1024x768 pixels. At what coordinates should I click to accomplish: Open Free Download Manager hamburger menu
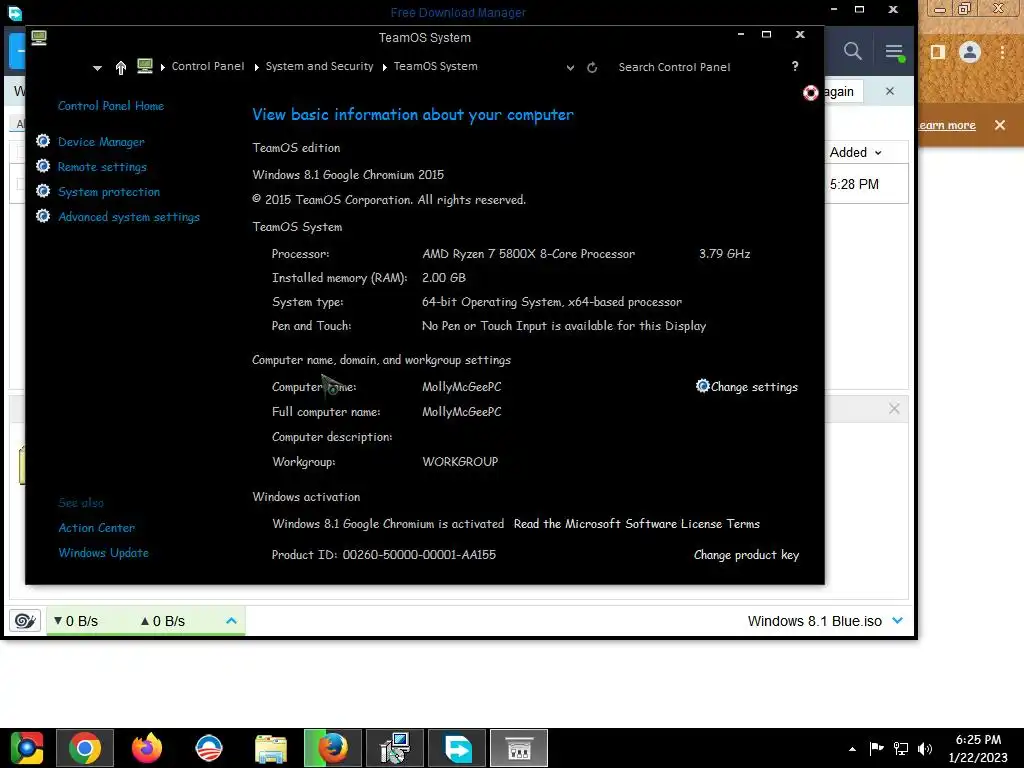click(x=894, y=52)
